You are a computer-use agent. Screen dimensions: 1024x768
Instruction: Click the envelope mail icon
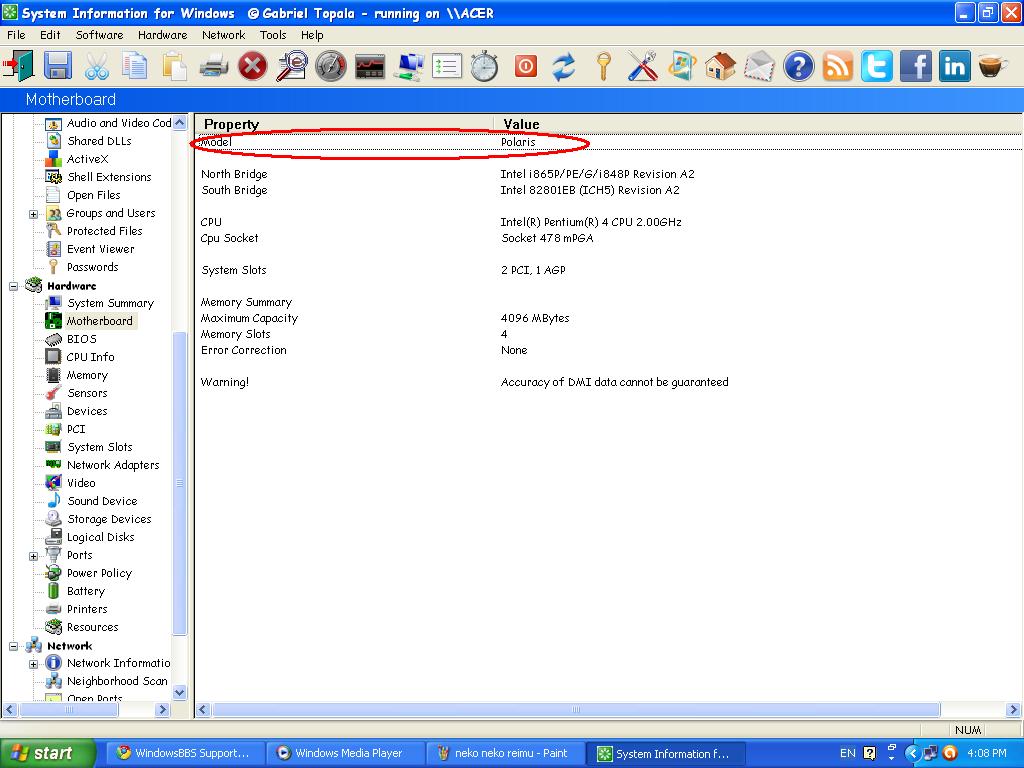tap(760, 65)
